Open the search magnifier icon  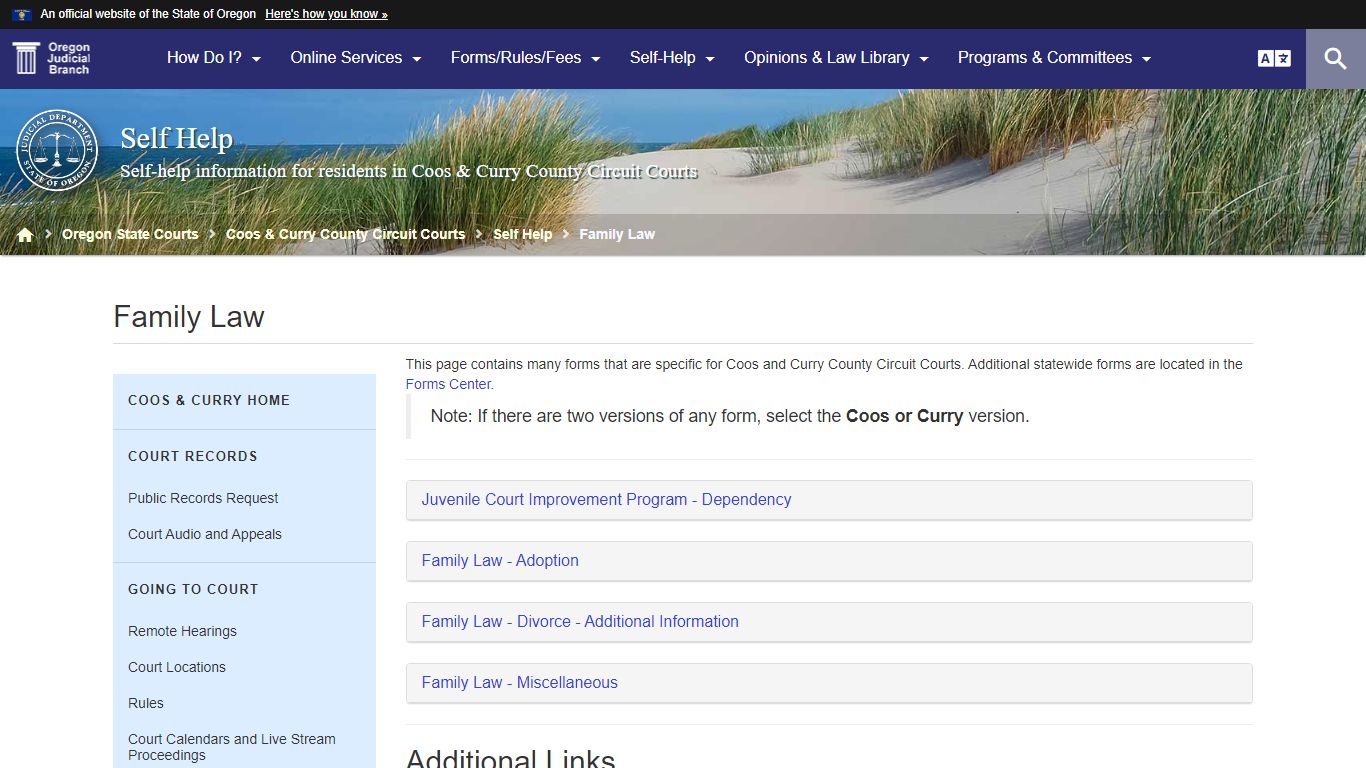pyautogui.click(x=1336, y=58)
